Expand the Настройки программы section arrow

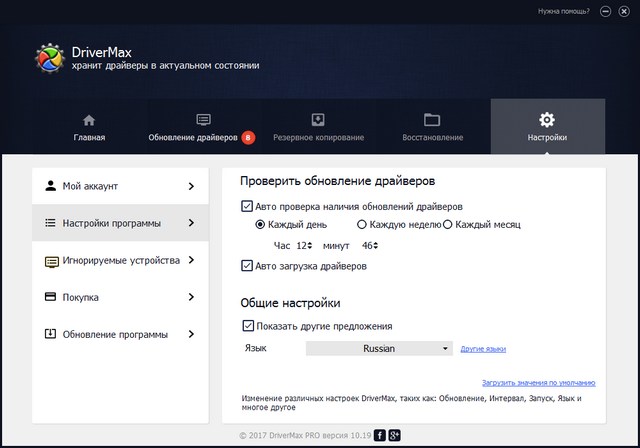pyautogui.click(x=191, y=223)
